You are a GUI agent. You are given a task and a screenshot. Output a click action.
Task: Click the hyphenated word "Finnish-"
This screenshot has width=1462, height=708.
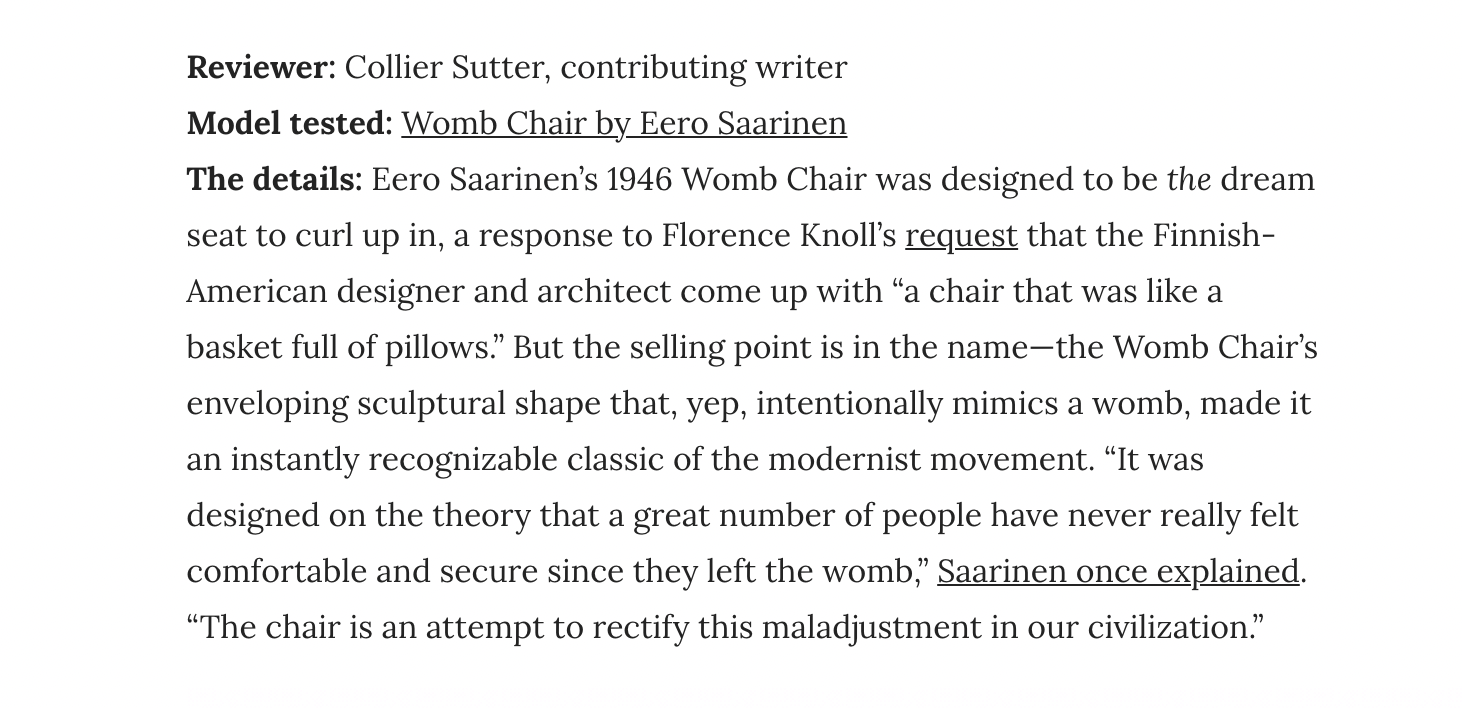(1214, 236)
